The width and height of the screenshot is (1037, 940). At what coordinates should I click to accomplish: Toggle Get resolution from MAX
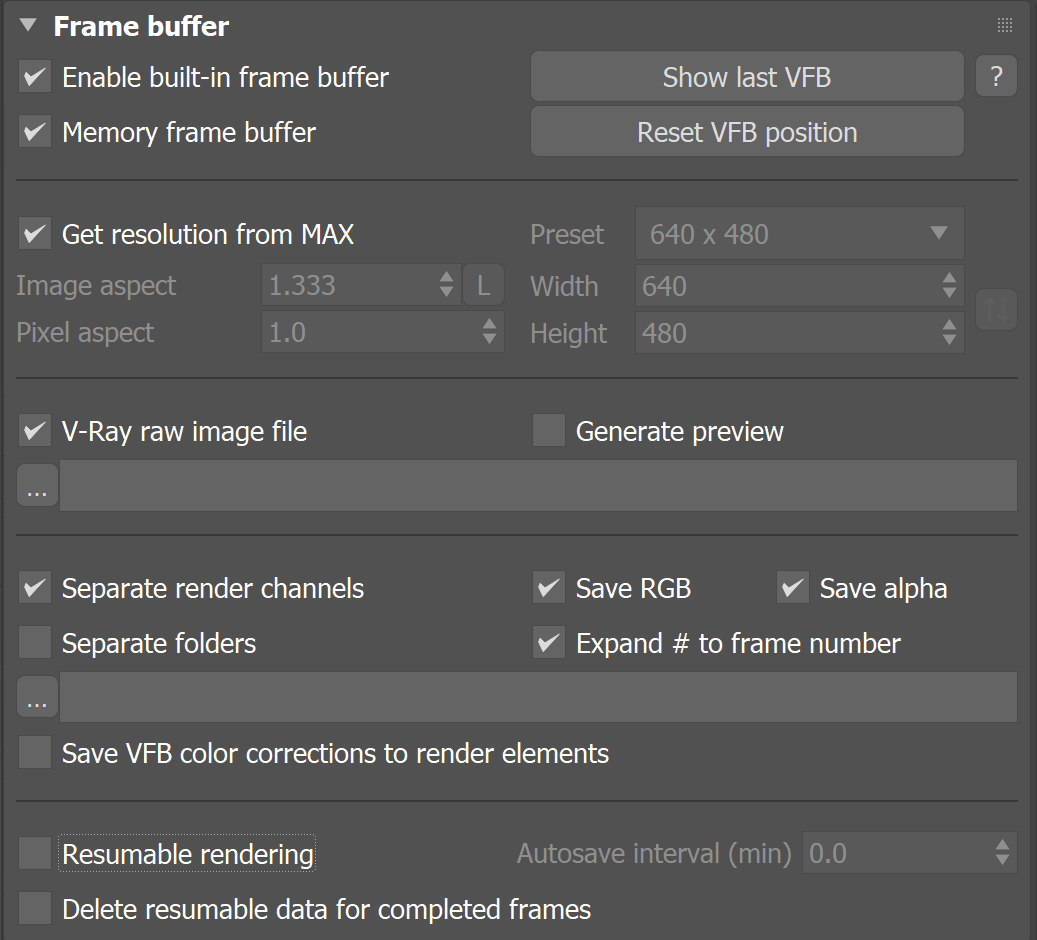[35, 234]
